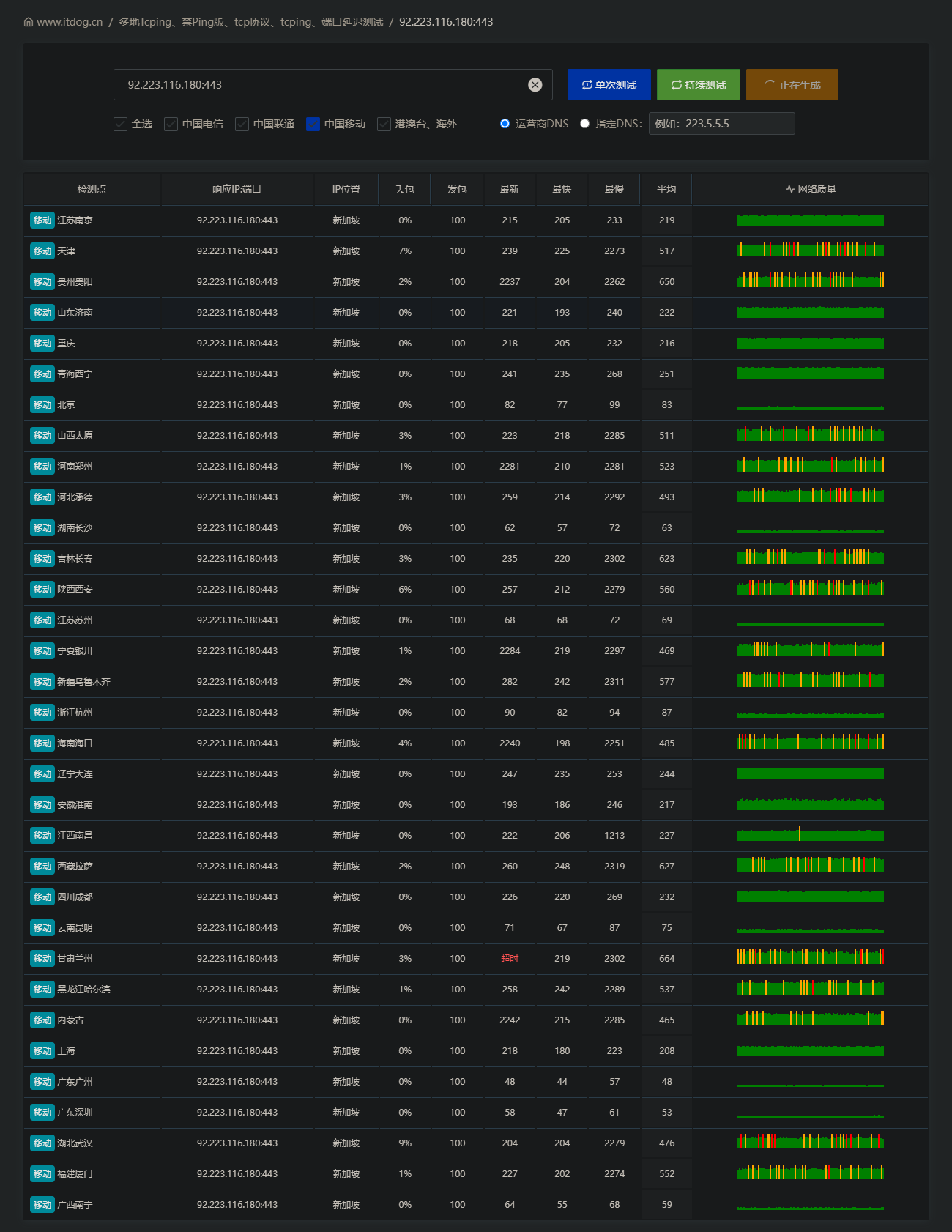
Task: Open 湖北武汉 network quality chart
Action: coord(811,1141)
